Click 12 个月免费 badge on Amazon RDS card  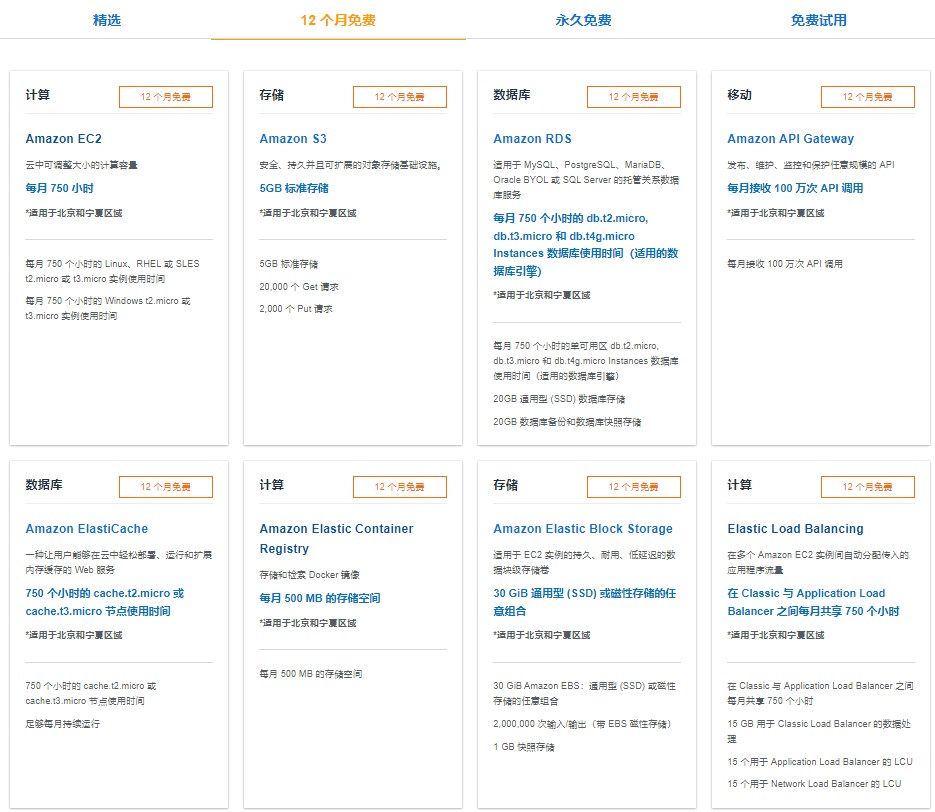coord(634,97)
